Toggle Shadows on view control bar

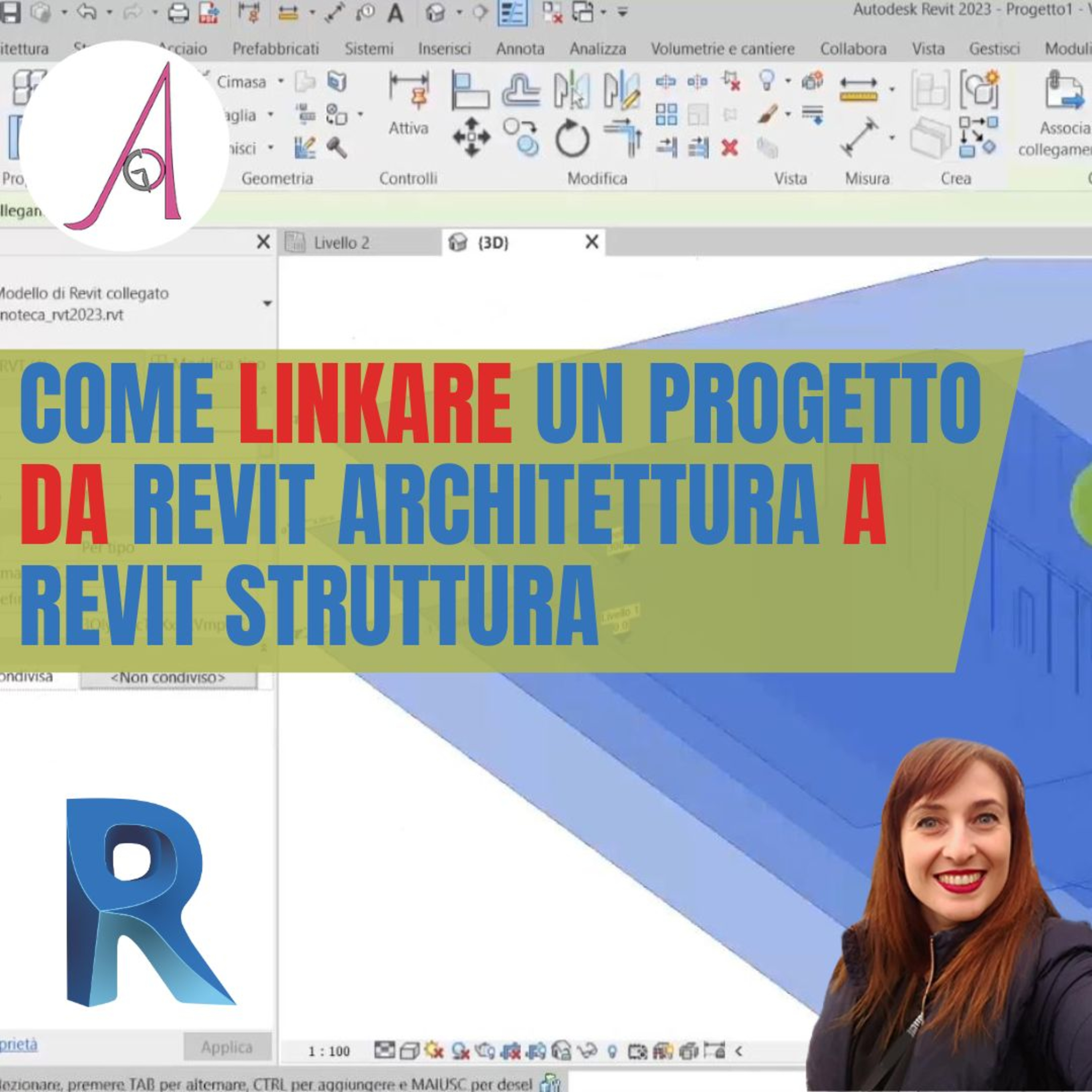click(x=460, y=1052)
